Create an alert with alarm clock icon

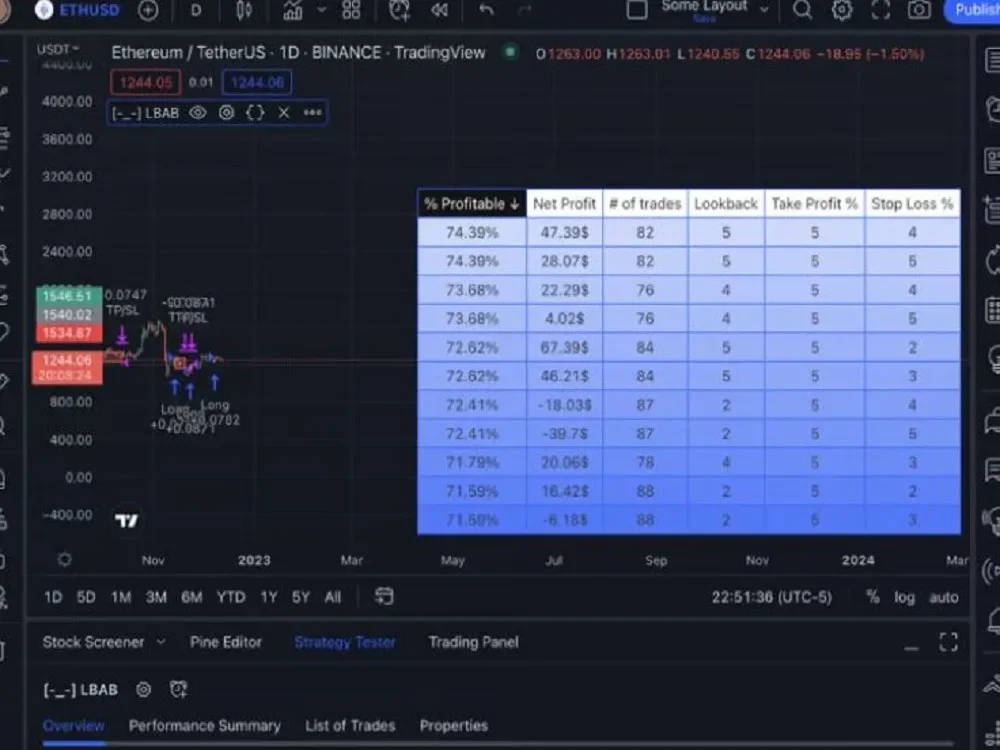coord(400,10)
